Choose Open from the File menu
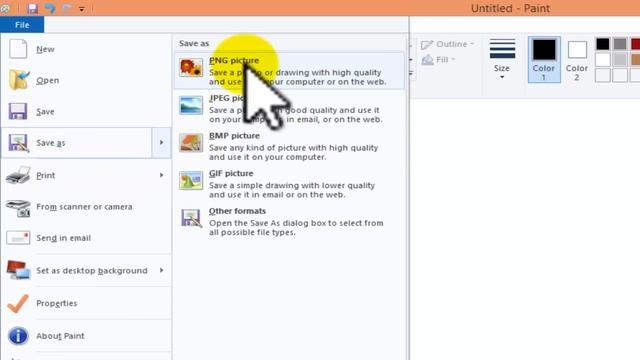The image size is (640, 360). (86, 80)
